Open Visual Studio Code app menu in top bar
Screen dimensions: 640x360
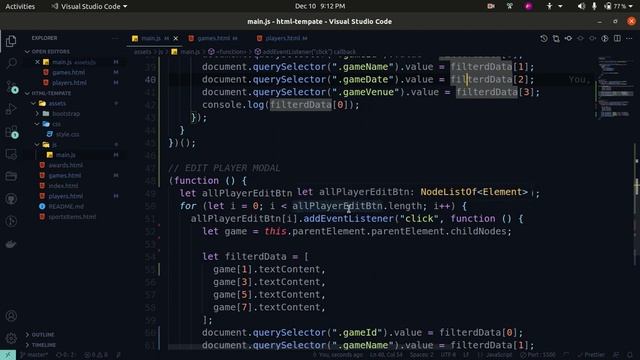(x=89, y=6)
